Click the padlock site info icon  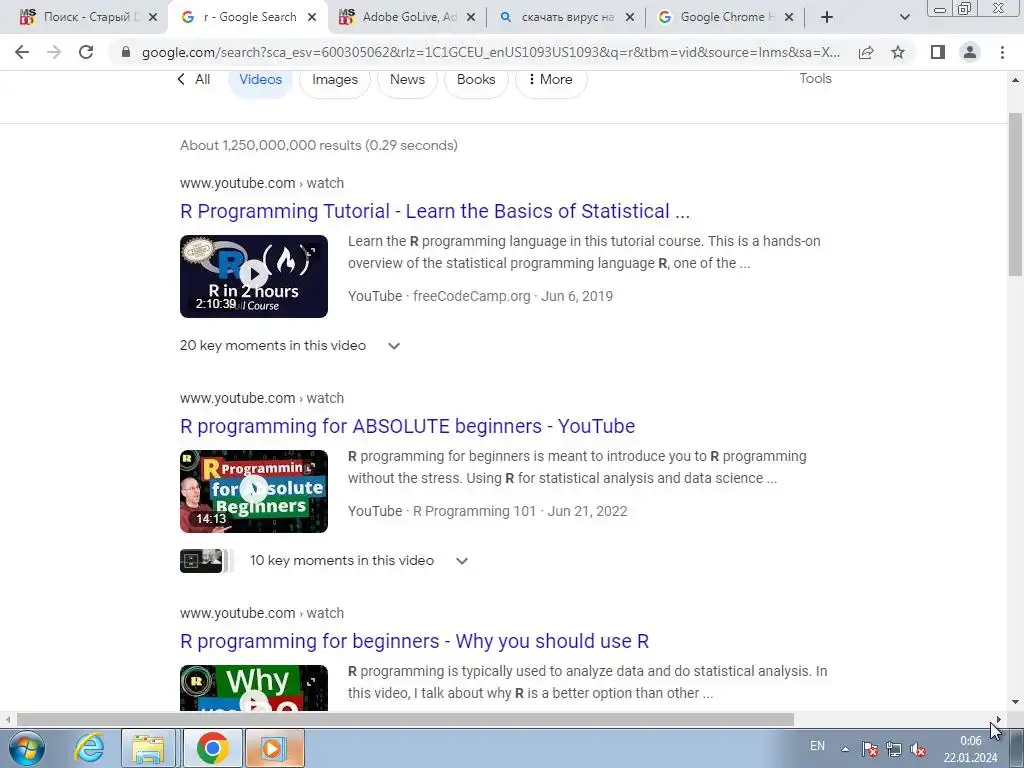126,52
